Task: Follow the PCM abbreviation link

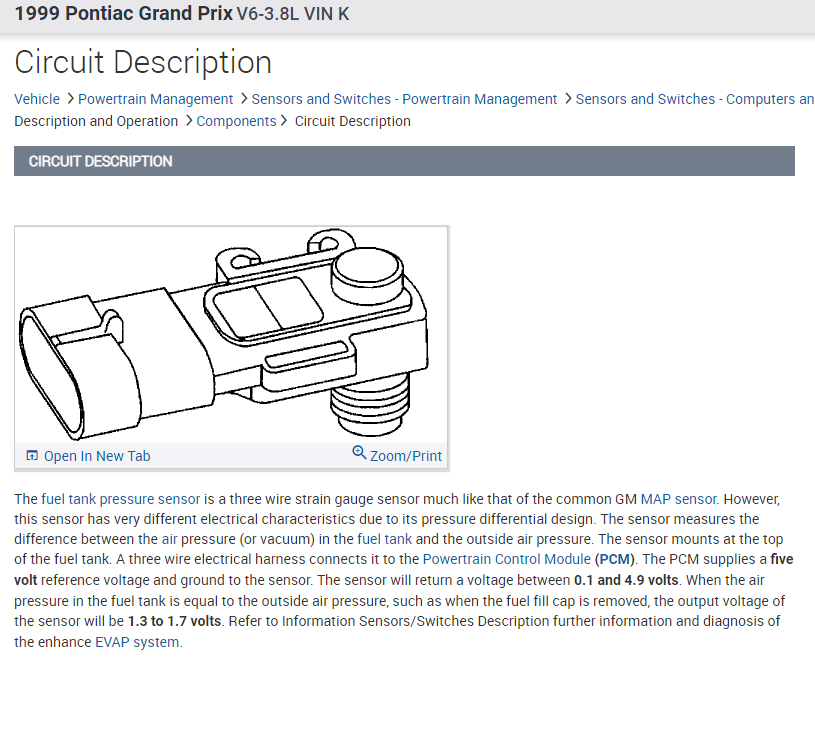Action: pyautogui.click(x=615, y=559)
